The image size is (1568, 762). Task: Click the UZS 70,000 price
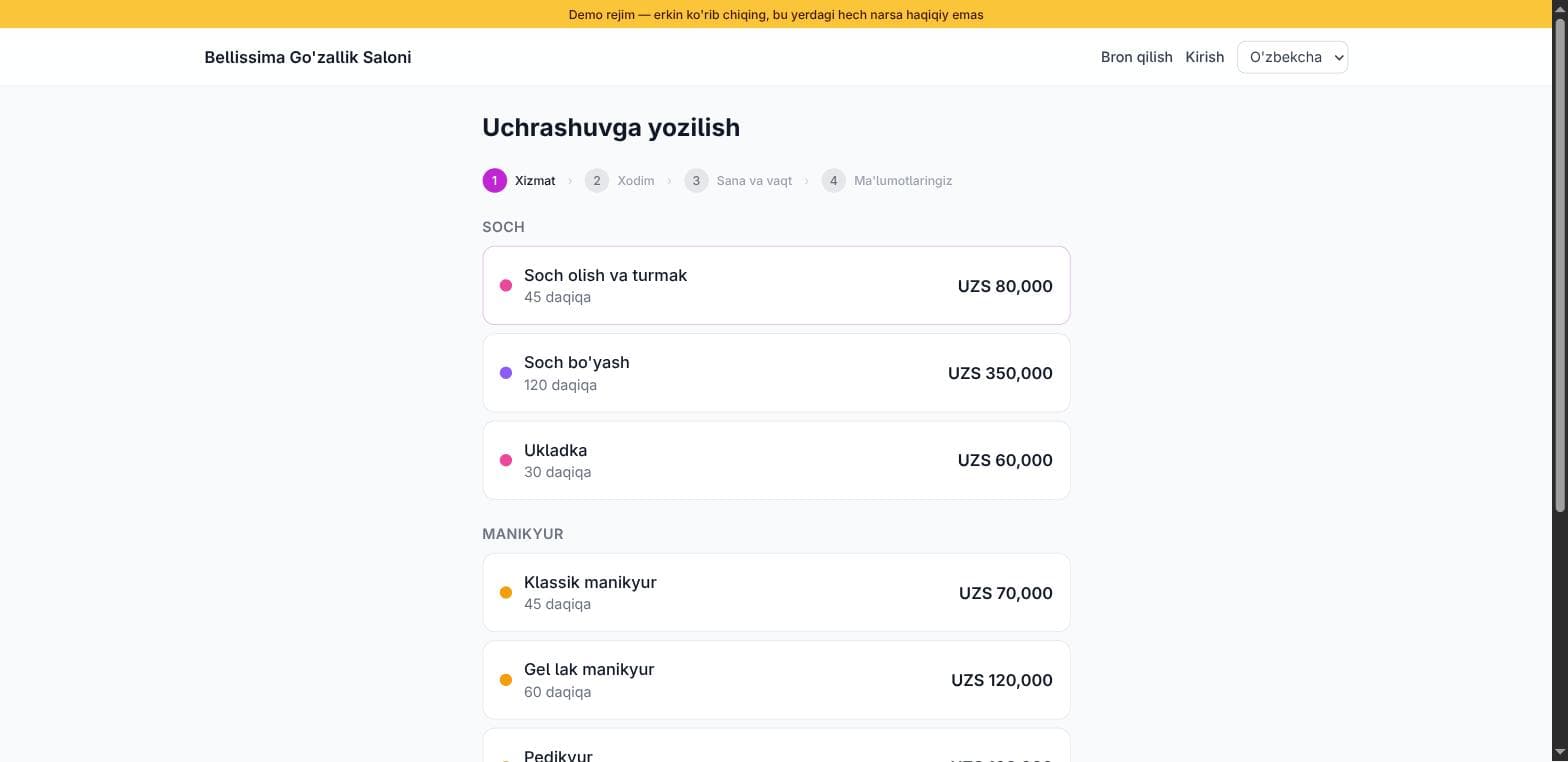pos(1005,593)
